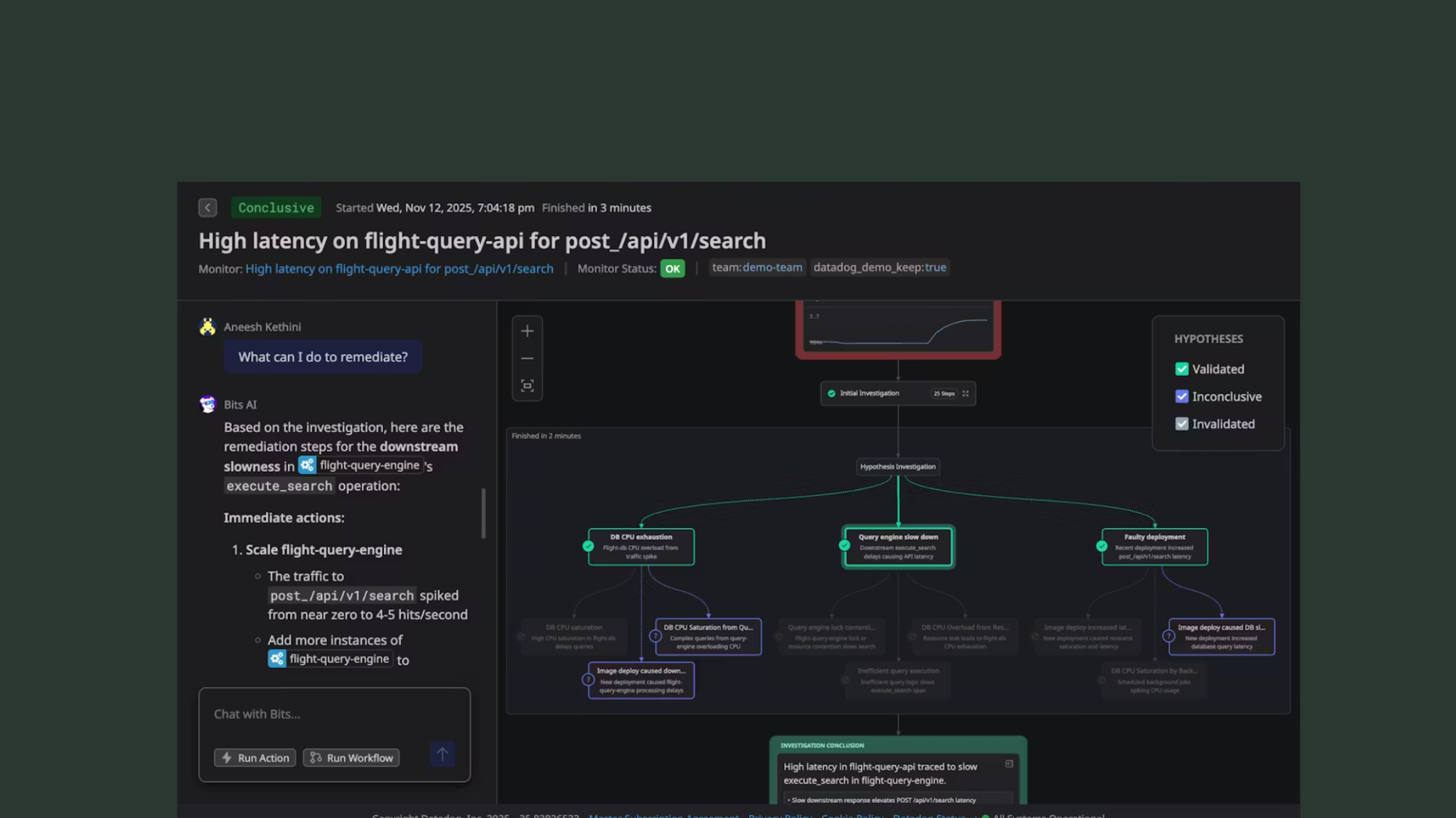
Task: Expand the Initial Investigation node icon
Action: point(965,394)
